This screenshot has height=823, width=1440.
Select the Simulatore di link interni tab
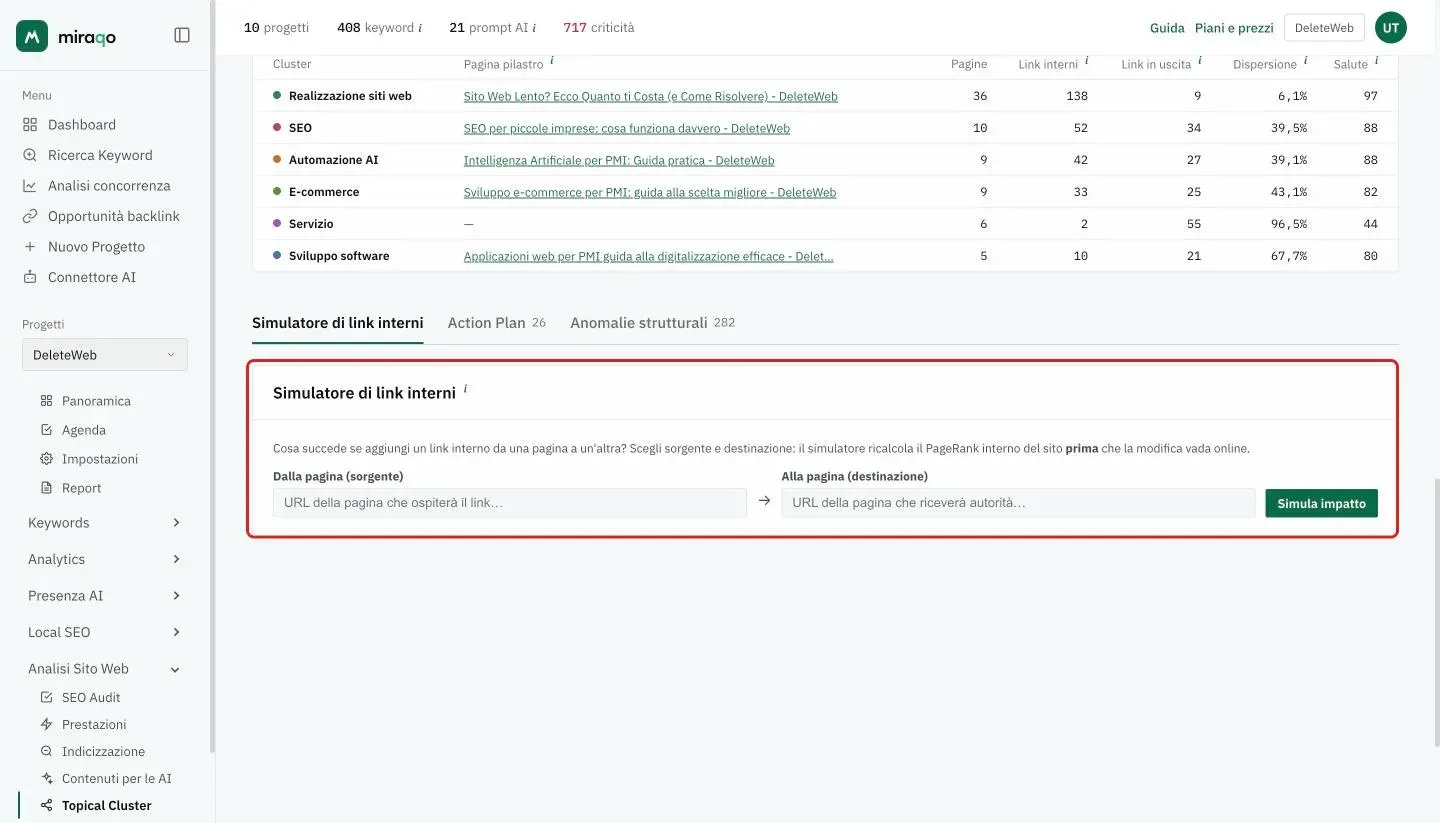(x=338, y=323)
